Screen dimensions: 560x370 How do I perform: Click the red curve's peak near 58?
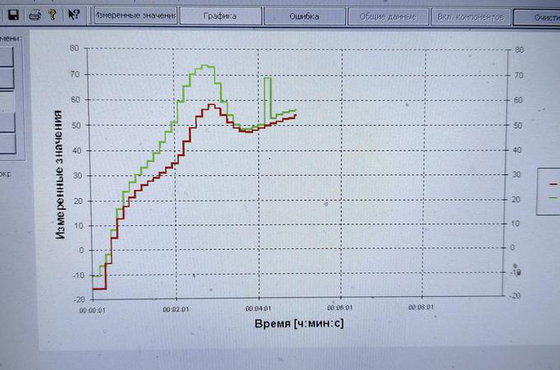click(211, 104)
